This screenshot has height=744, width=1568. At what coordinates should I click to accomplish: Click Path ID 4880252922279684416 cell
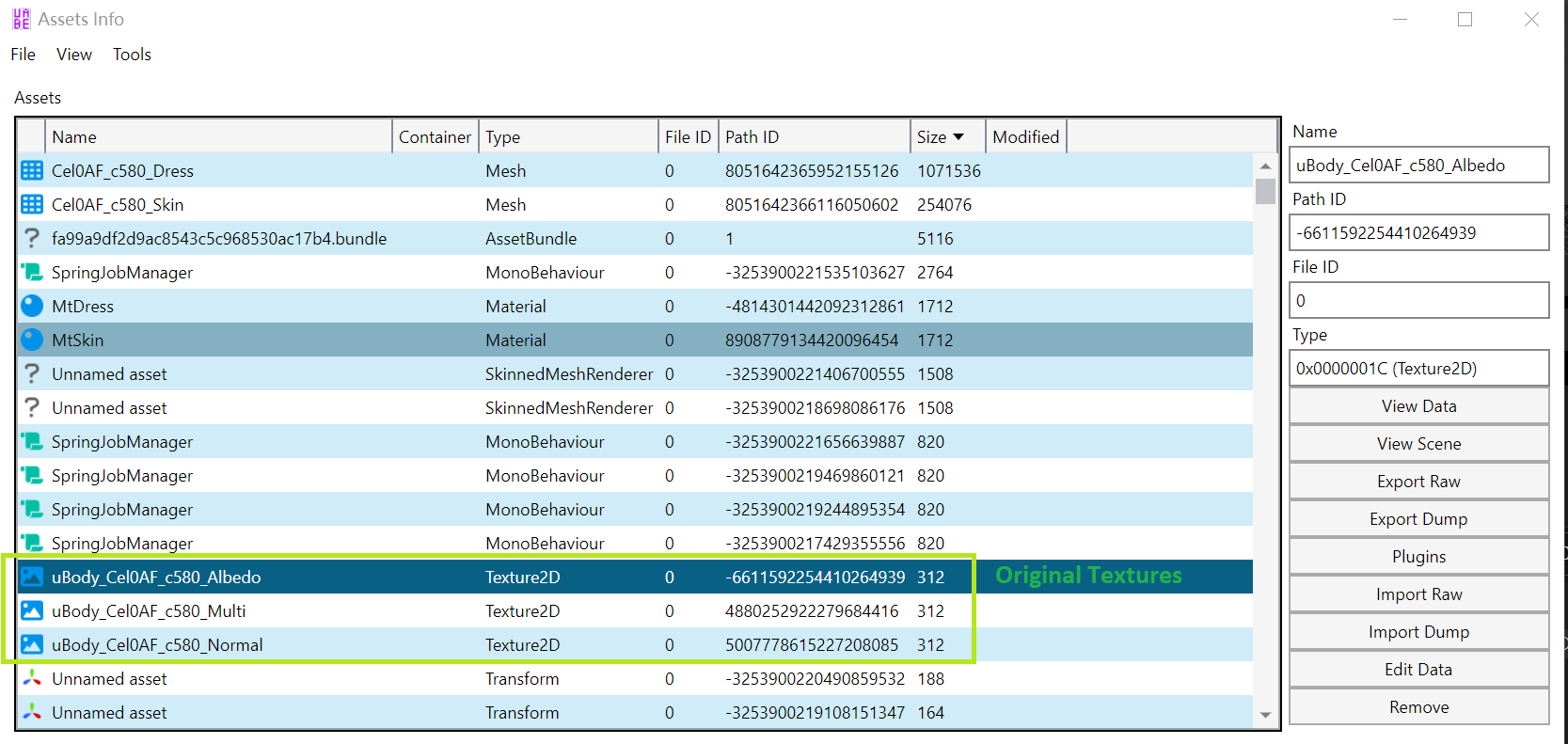[812, 611]
